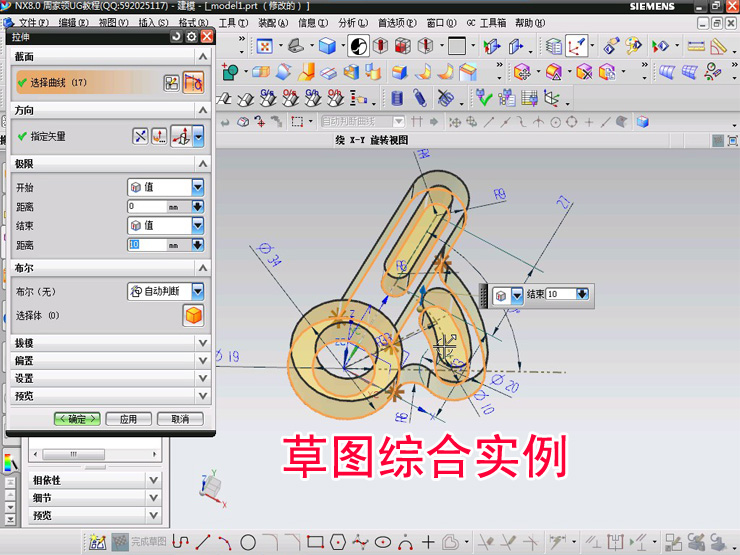Viewport: 740px width, 555px height.
Task: Collapse the 布尔 section
Action: [x=203, y=268]
